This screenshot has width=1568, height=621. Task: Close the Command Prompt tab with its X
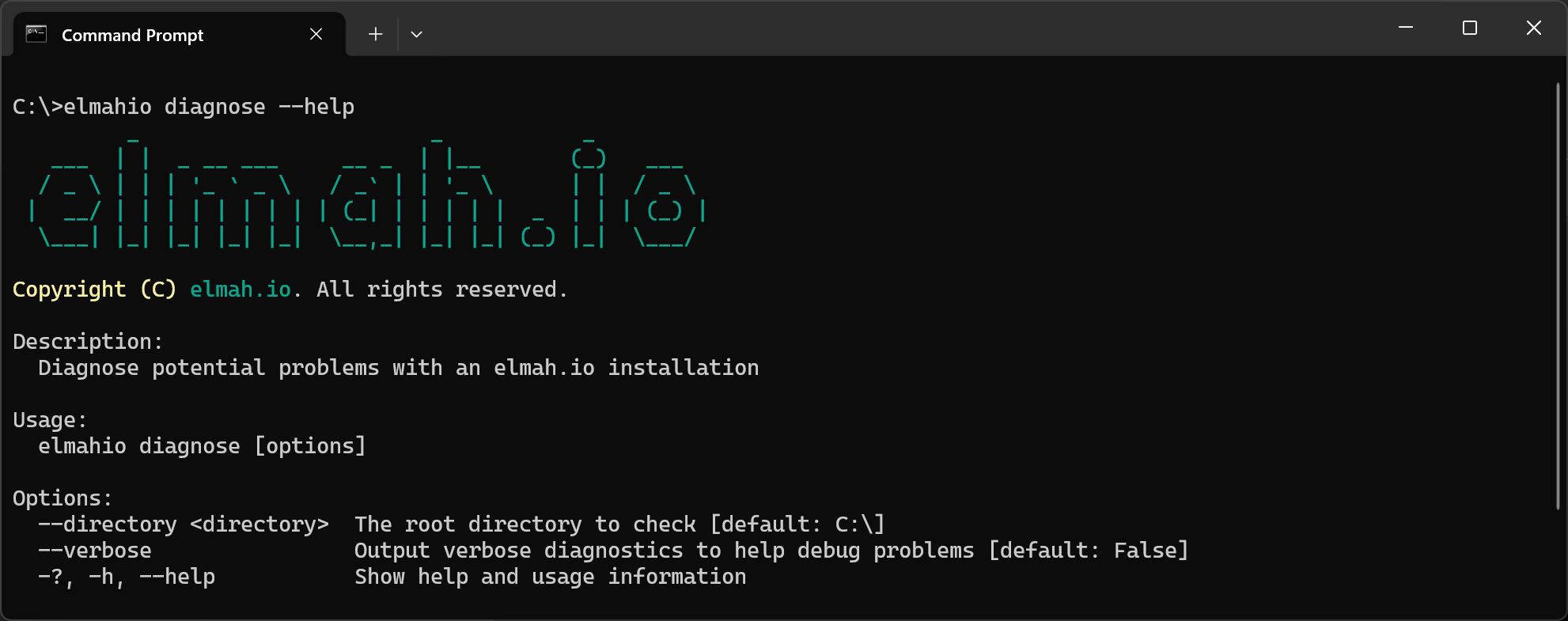[316, 34]
